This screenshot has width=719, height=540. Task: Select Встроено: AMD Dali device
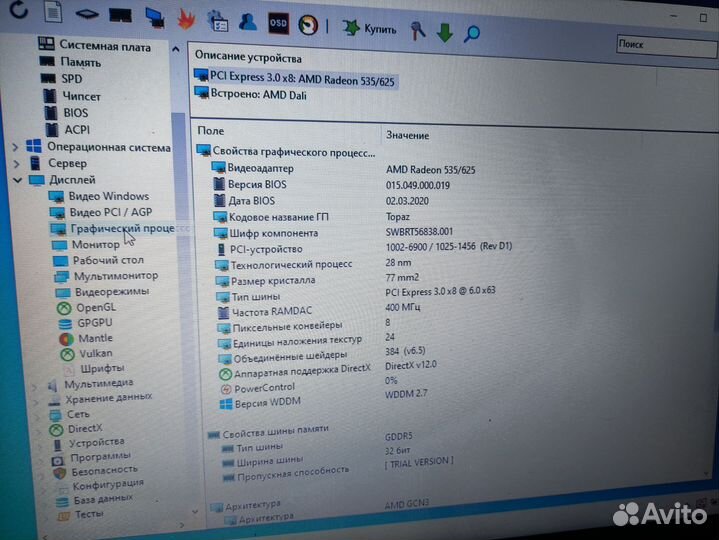tap(250, 94)
